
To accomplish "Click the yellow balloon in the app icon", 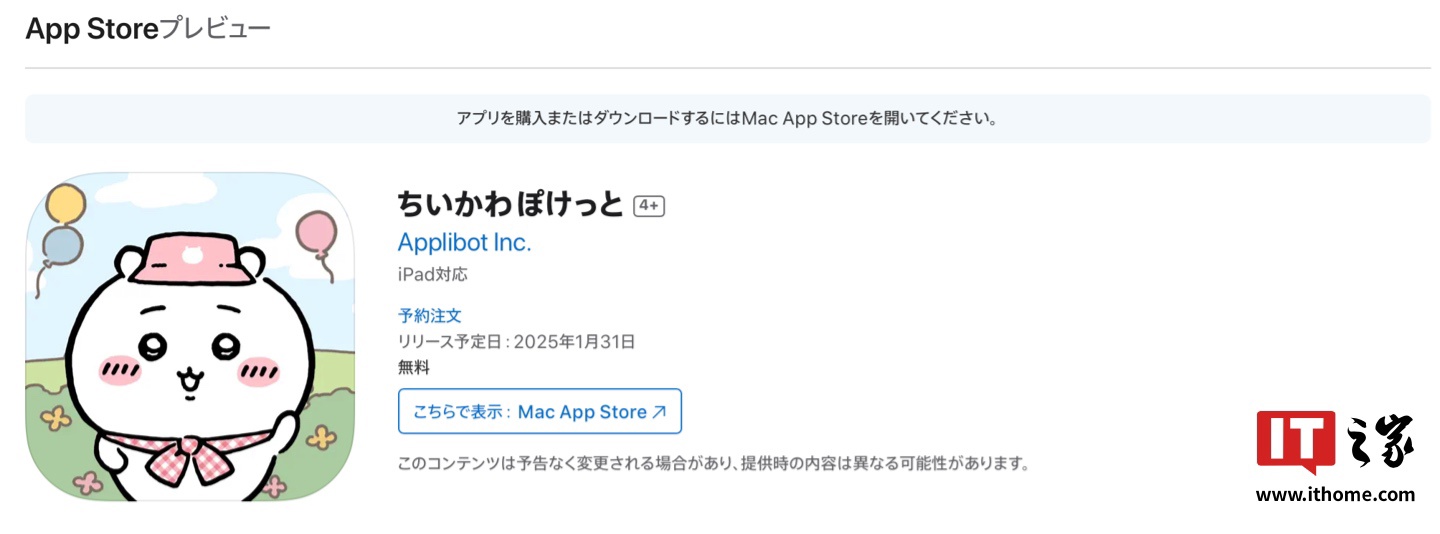I will (66, 205).
